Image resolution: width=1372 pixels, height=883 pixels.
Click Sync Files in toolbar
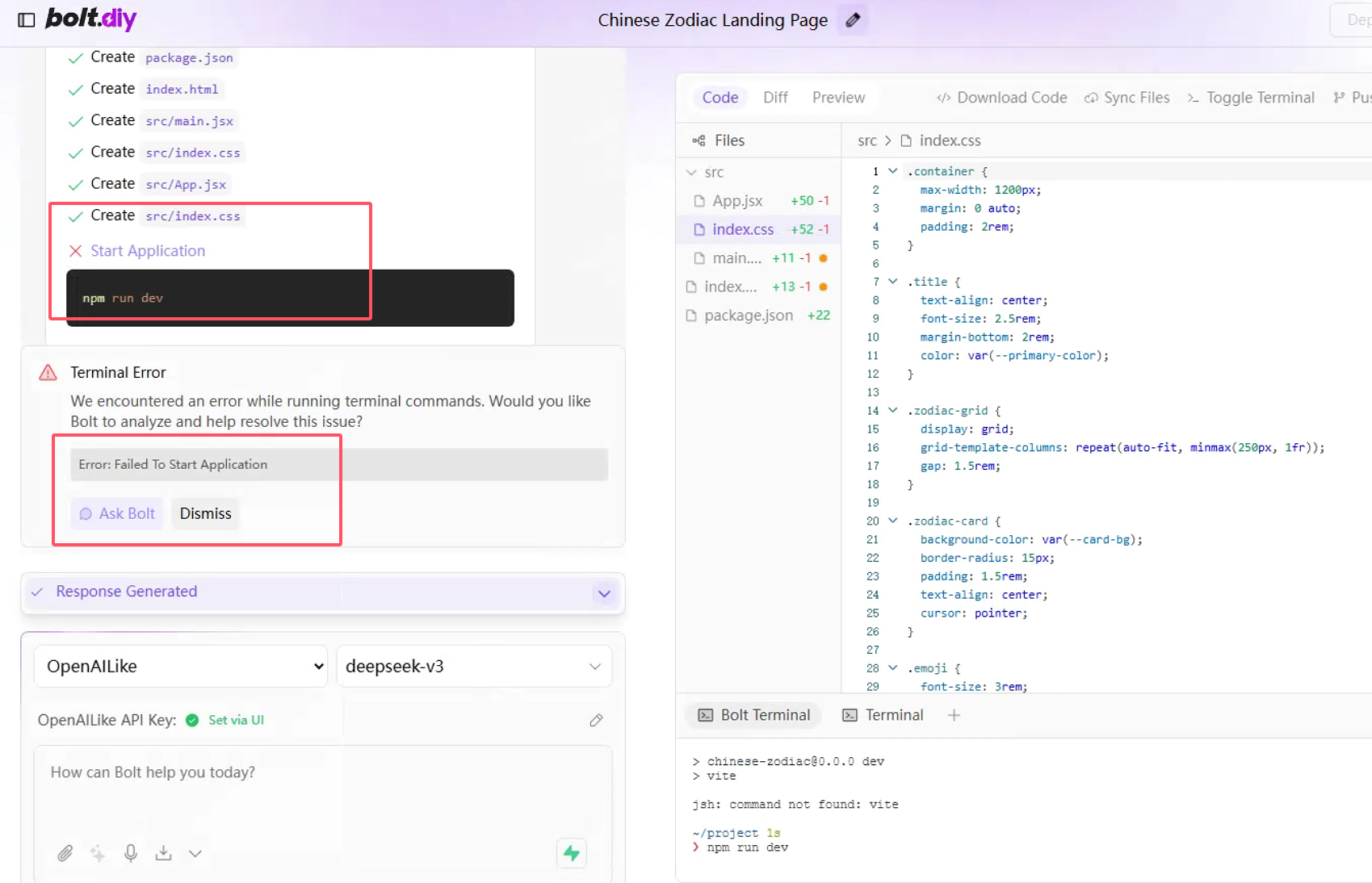tap(1127, 98)
